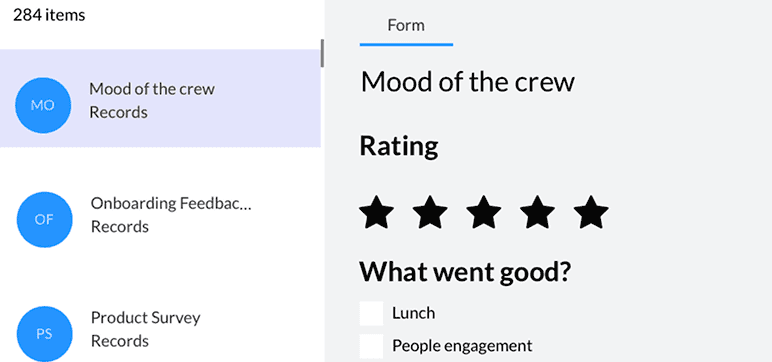Click the OF circular avatar icon

coord(44,220)
